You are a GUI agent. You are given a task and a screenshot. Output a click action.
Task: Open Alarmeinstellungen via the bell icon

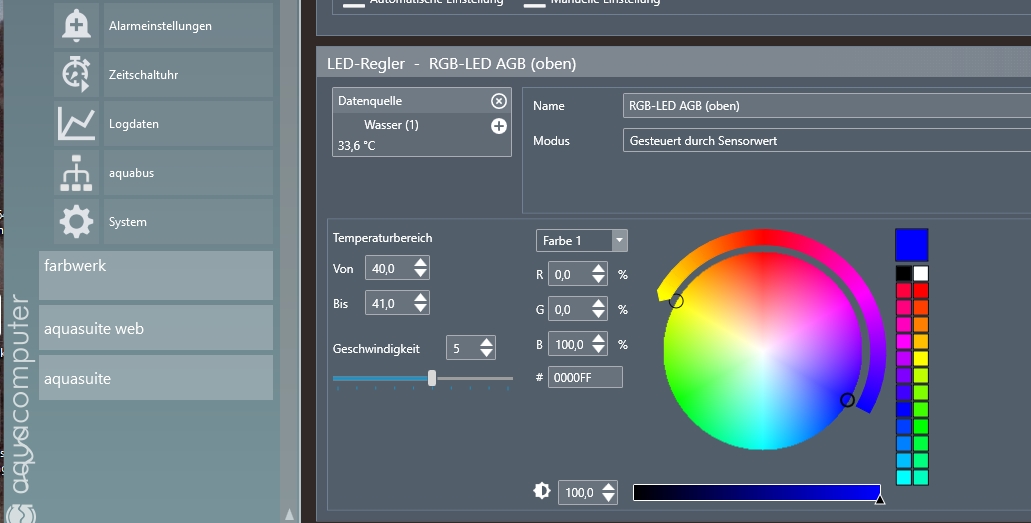coord(76,26)
